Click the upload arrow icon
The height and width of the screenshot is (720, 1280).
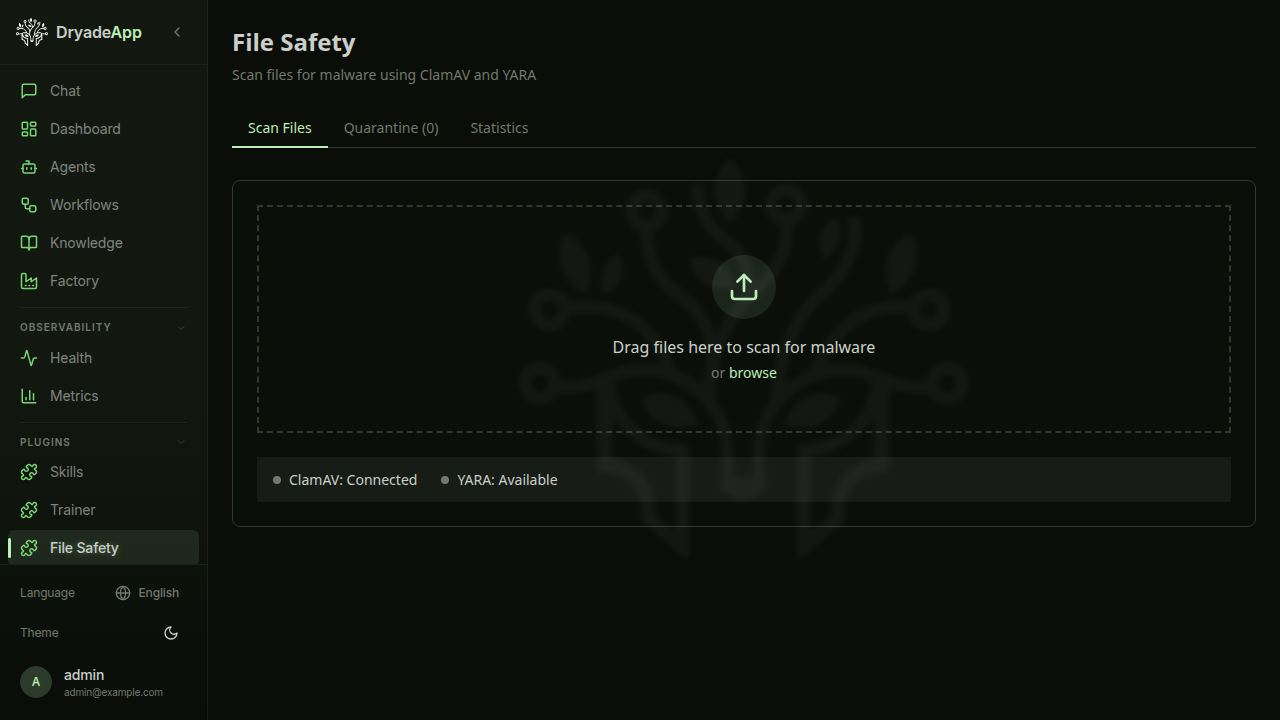[x=743, y=287]
